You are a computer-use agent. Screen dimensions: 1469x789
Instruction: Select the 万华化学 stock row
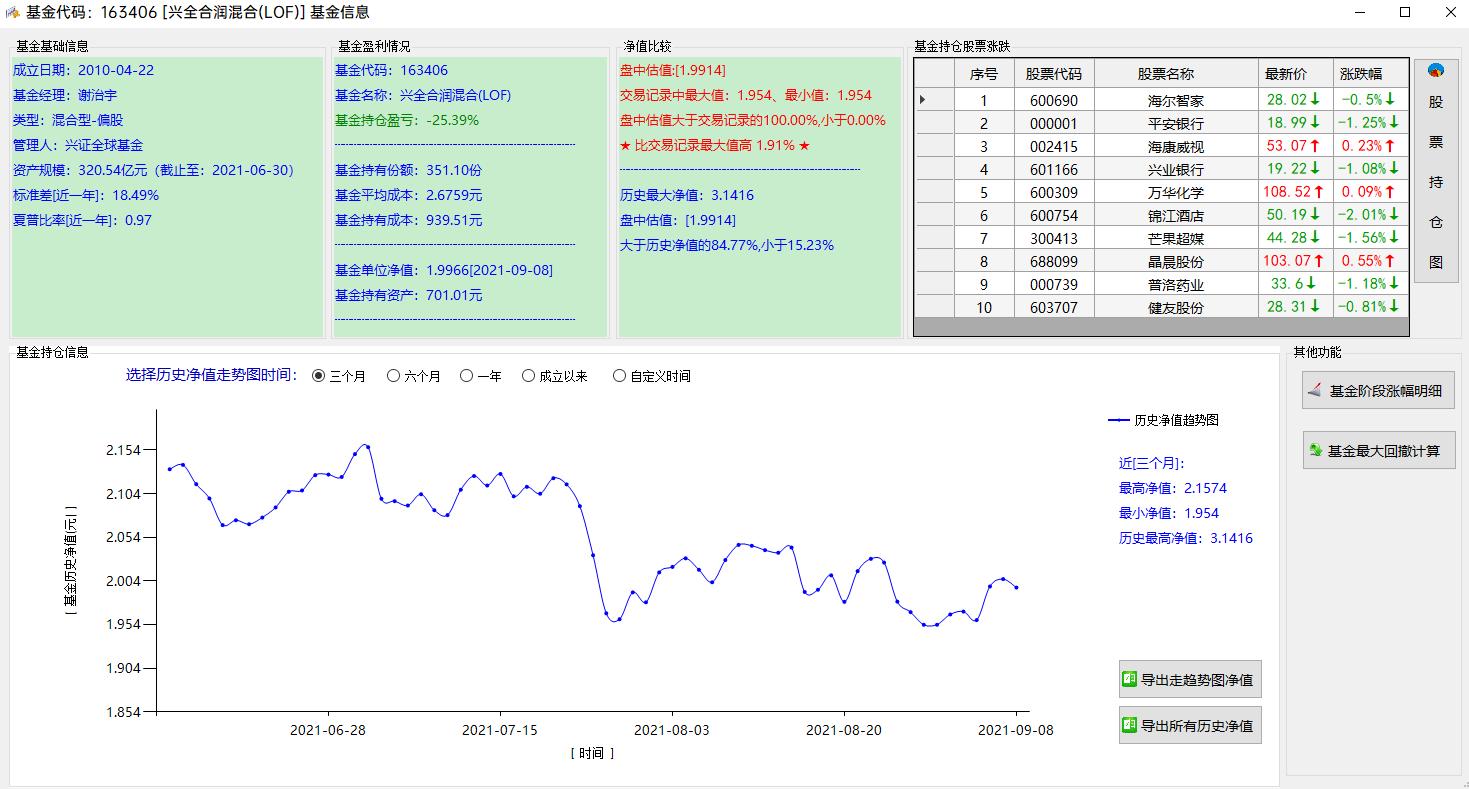[1161, 191]
